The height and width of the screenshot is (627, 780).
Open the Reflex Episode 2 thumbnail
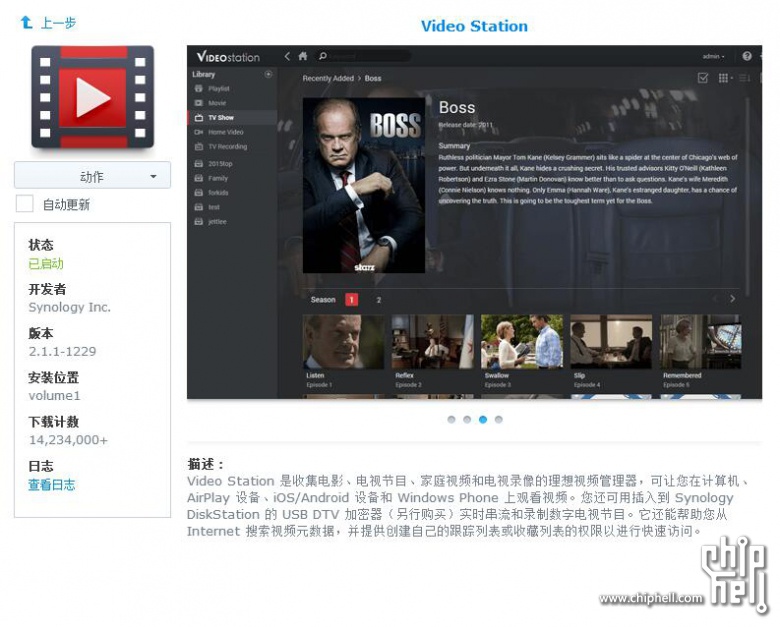point(433,341)
